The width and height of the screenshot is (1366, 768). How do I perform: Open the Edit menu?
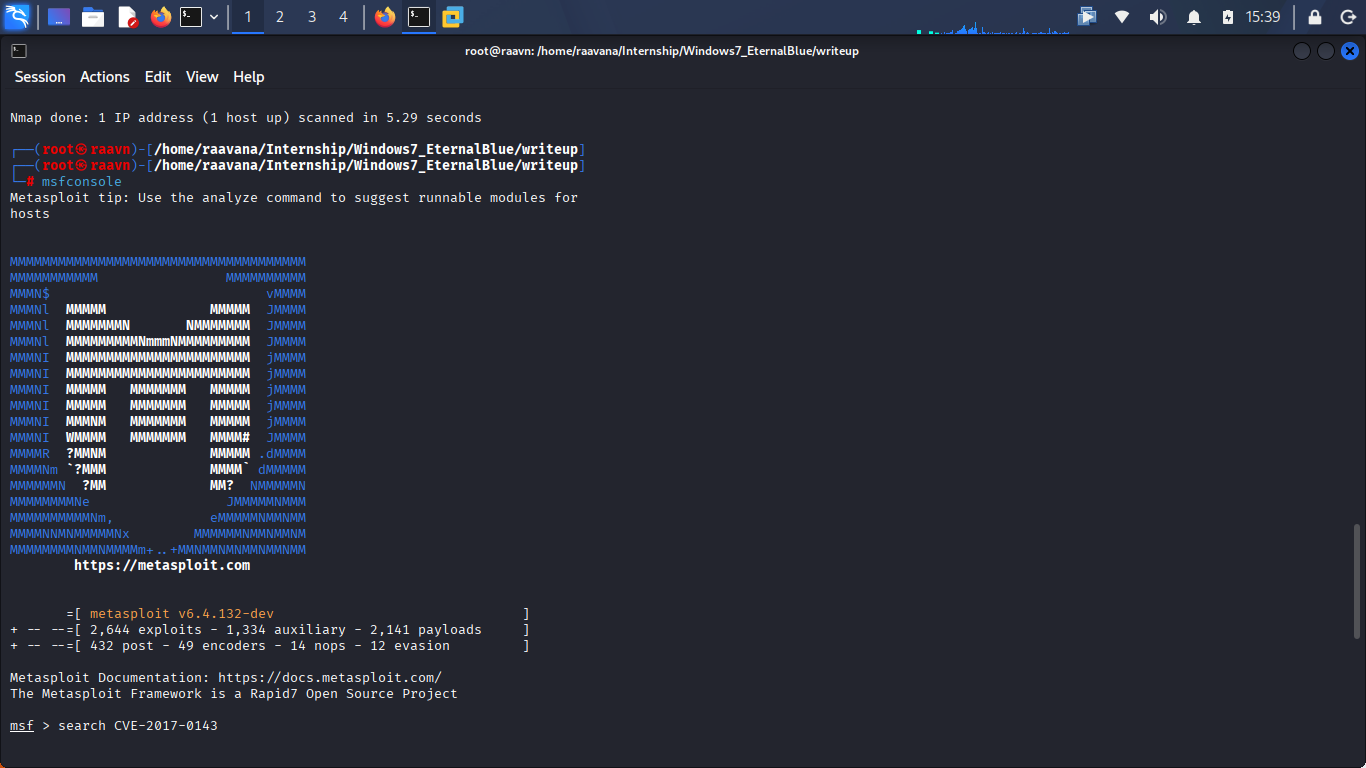click(x=158, y=77)
